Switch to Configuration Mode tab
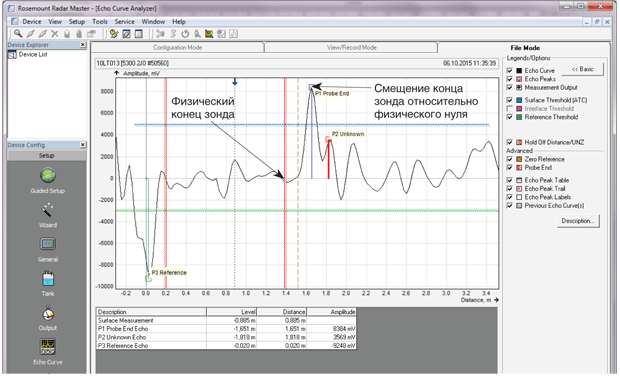The height and width of the screenshot is (377, 620). 178,47
